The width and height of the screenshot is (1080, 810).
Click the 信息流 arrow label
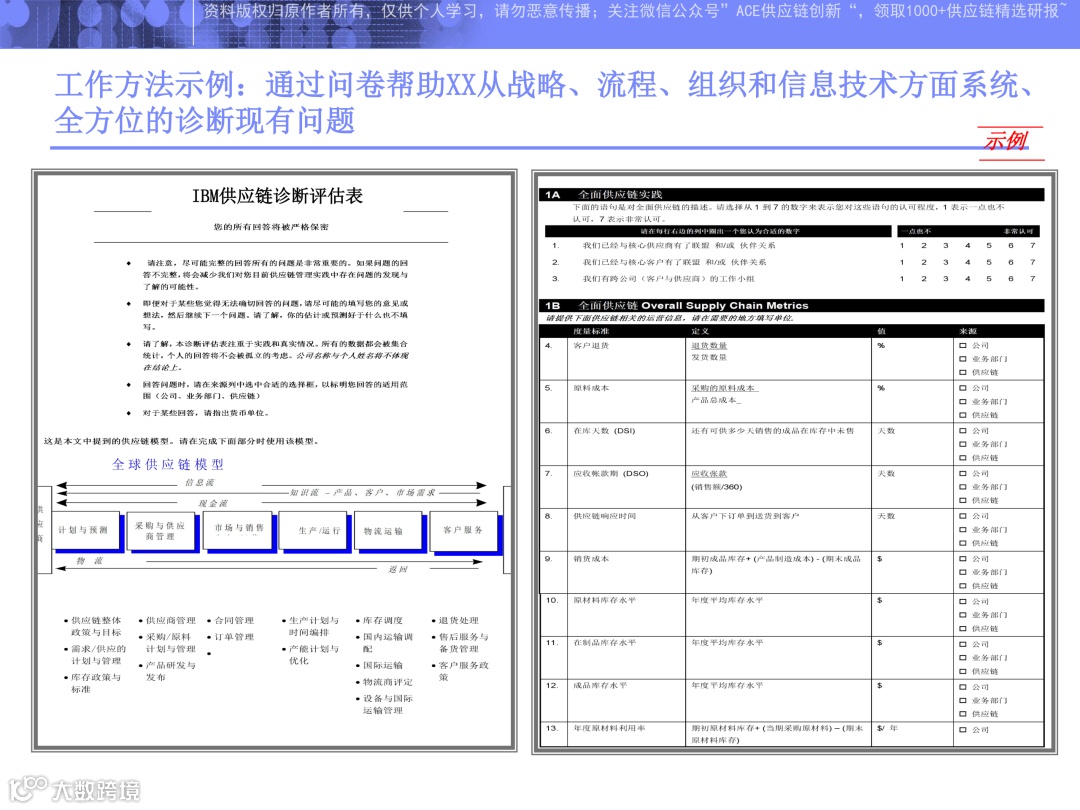click(x=200, y=483)
